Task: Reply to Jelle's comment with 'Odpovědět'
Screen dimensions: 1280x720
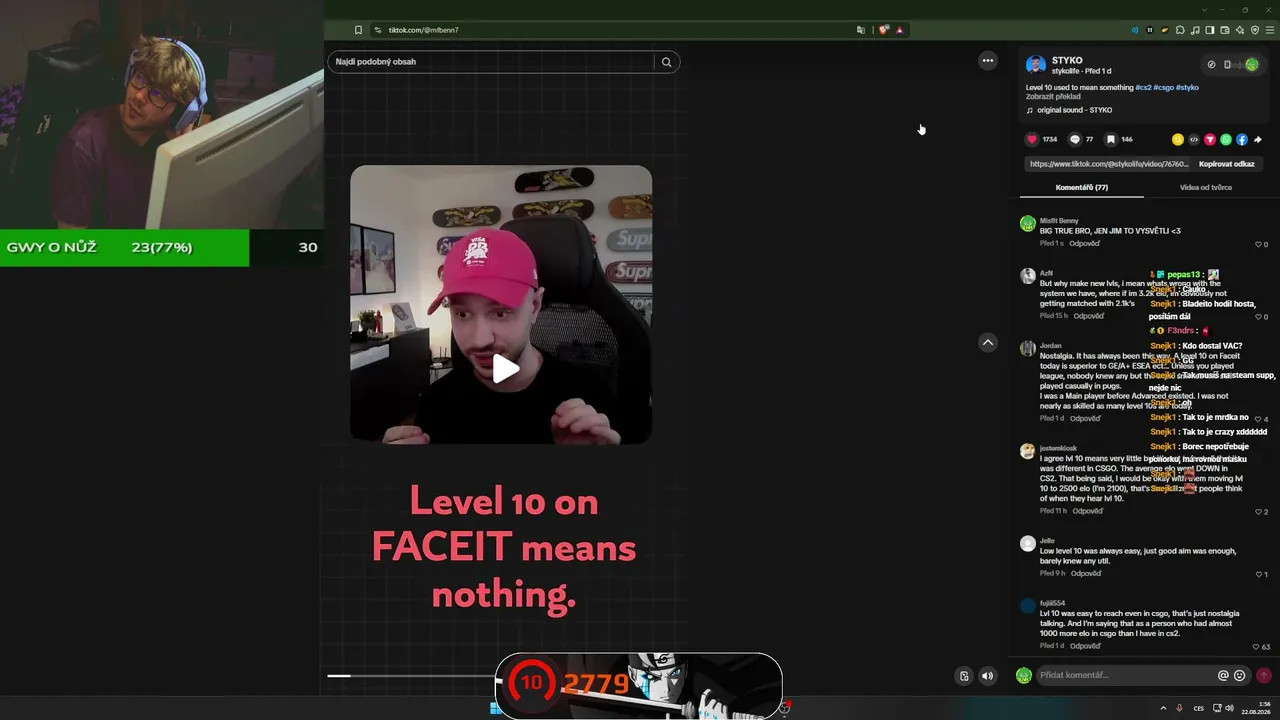Action: coord(1086,574)
